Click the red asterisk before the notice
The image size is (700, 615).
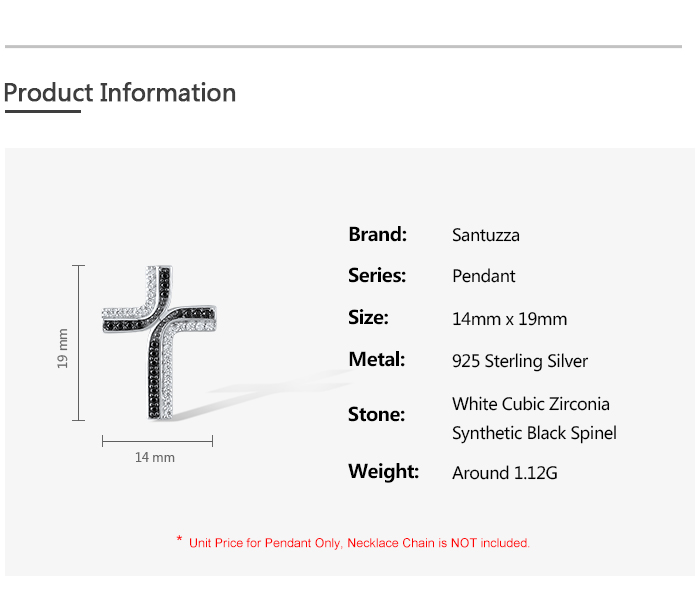coord(179,541)
